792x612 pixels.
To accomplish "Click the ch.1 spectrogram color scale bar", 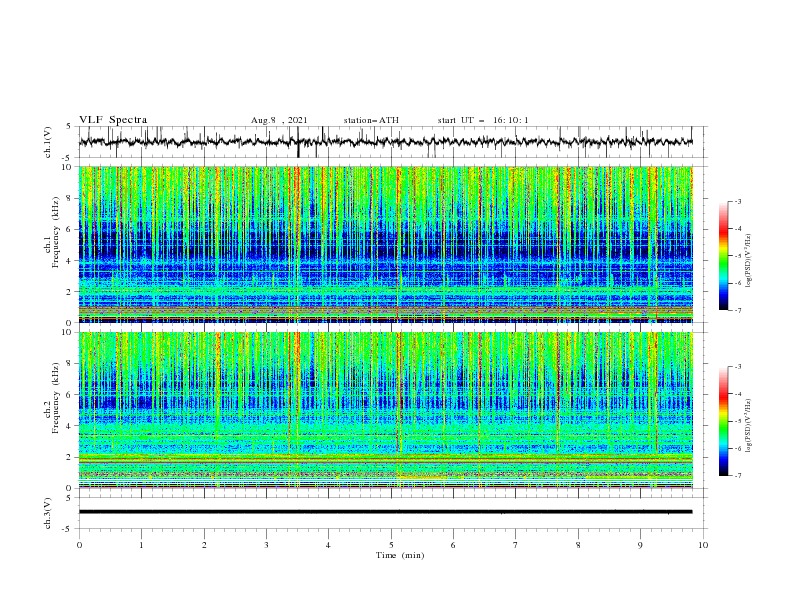I will pyautogui.click(x=723, y=255).
